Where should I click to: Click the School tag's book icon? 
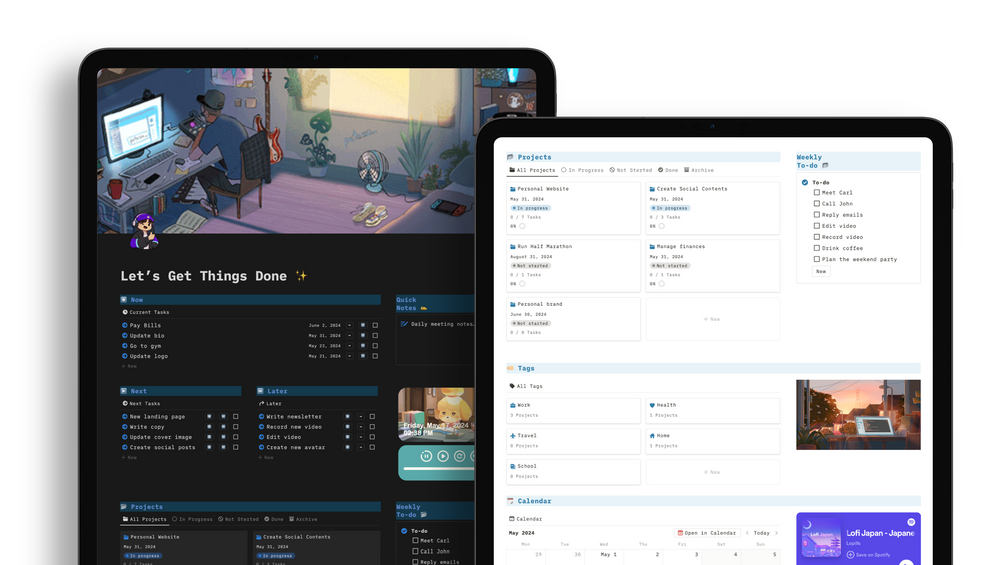tap(513, 466)
